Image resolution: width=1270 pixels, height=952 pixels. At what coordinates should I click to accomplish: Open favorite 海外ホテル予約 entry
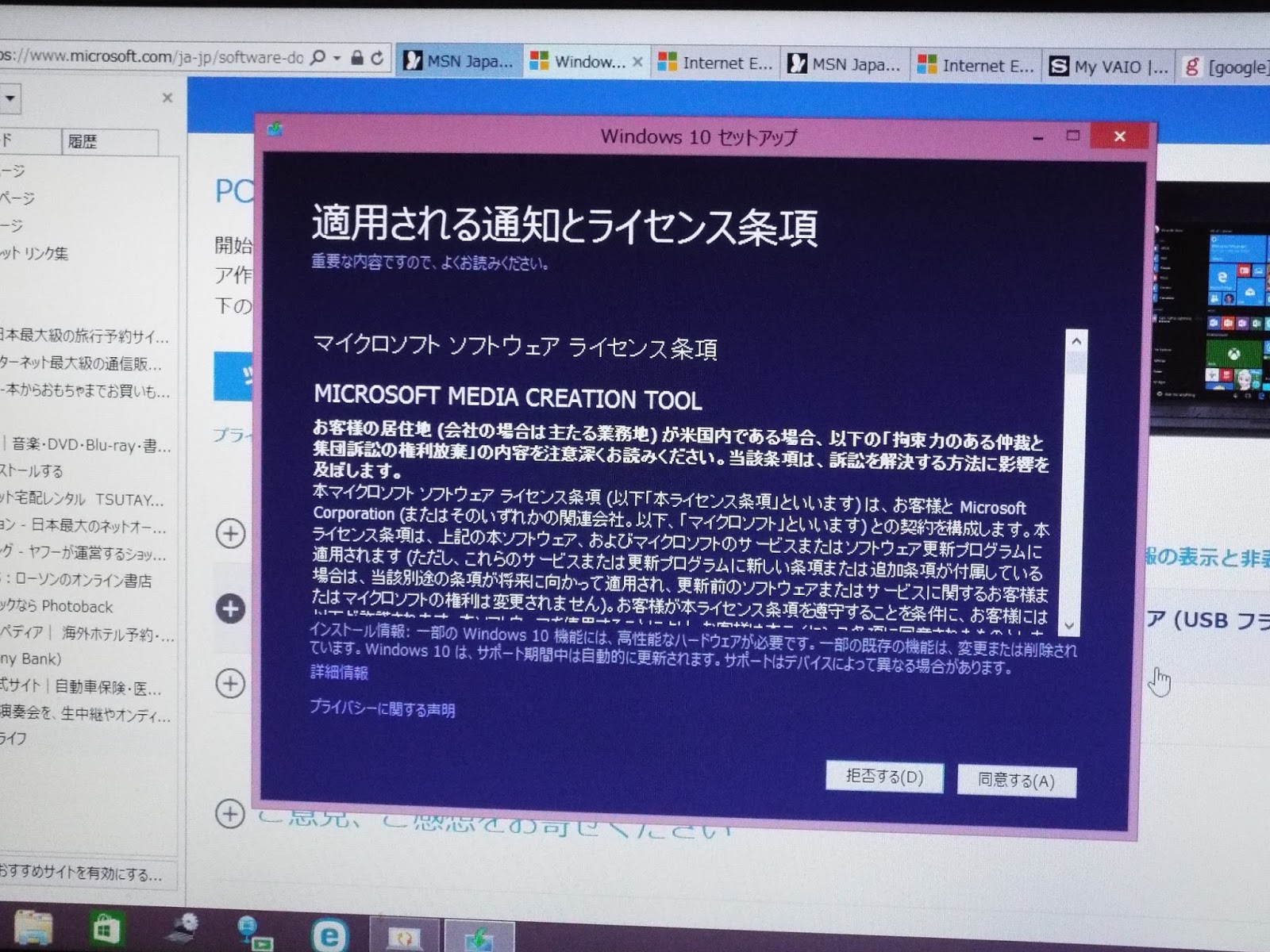click(87, 634)
